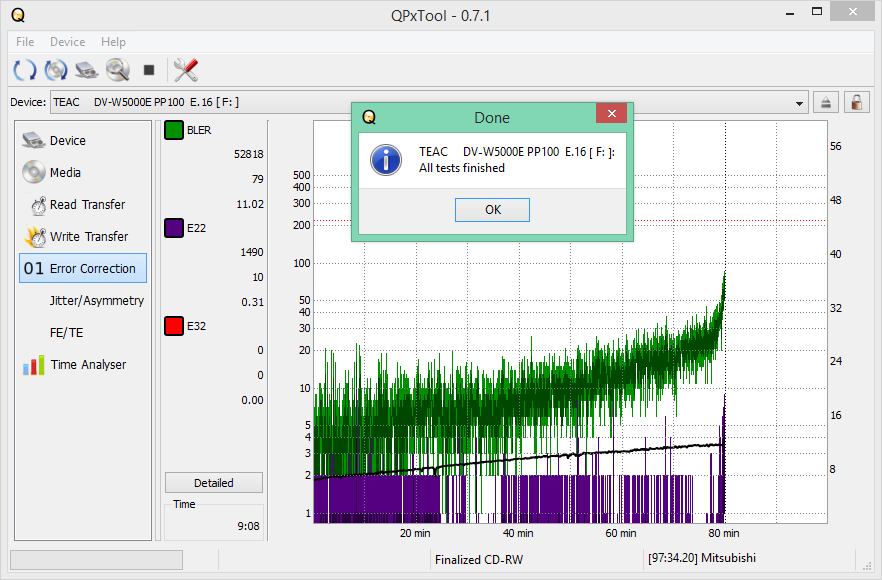Click the BLER average value 11.02
882x580 pixels.
click(x=250, y=204)
